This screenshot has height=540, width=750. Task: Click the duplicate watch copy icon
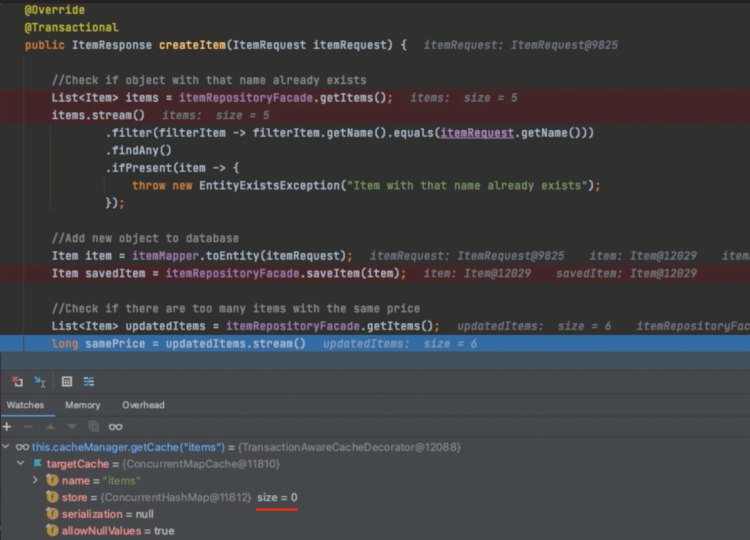93,427
